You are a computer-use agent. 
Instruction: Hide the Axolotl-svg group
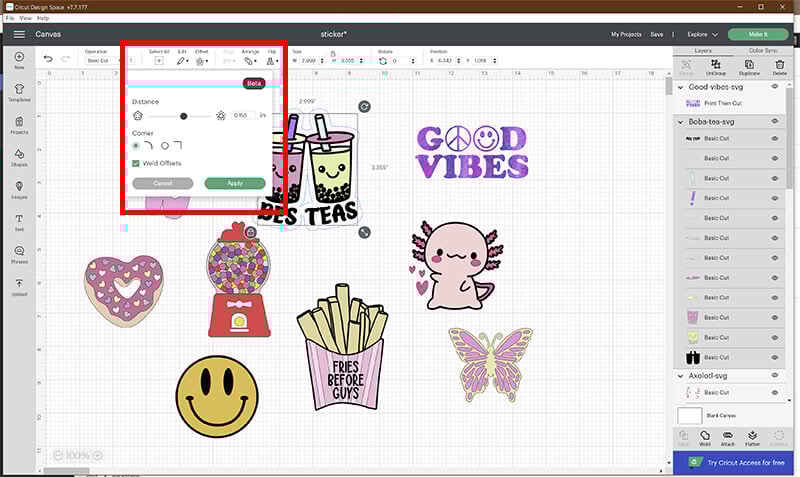[x=774, y=375]
